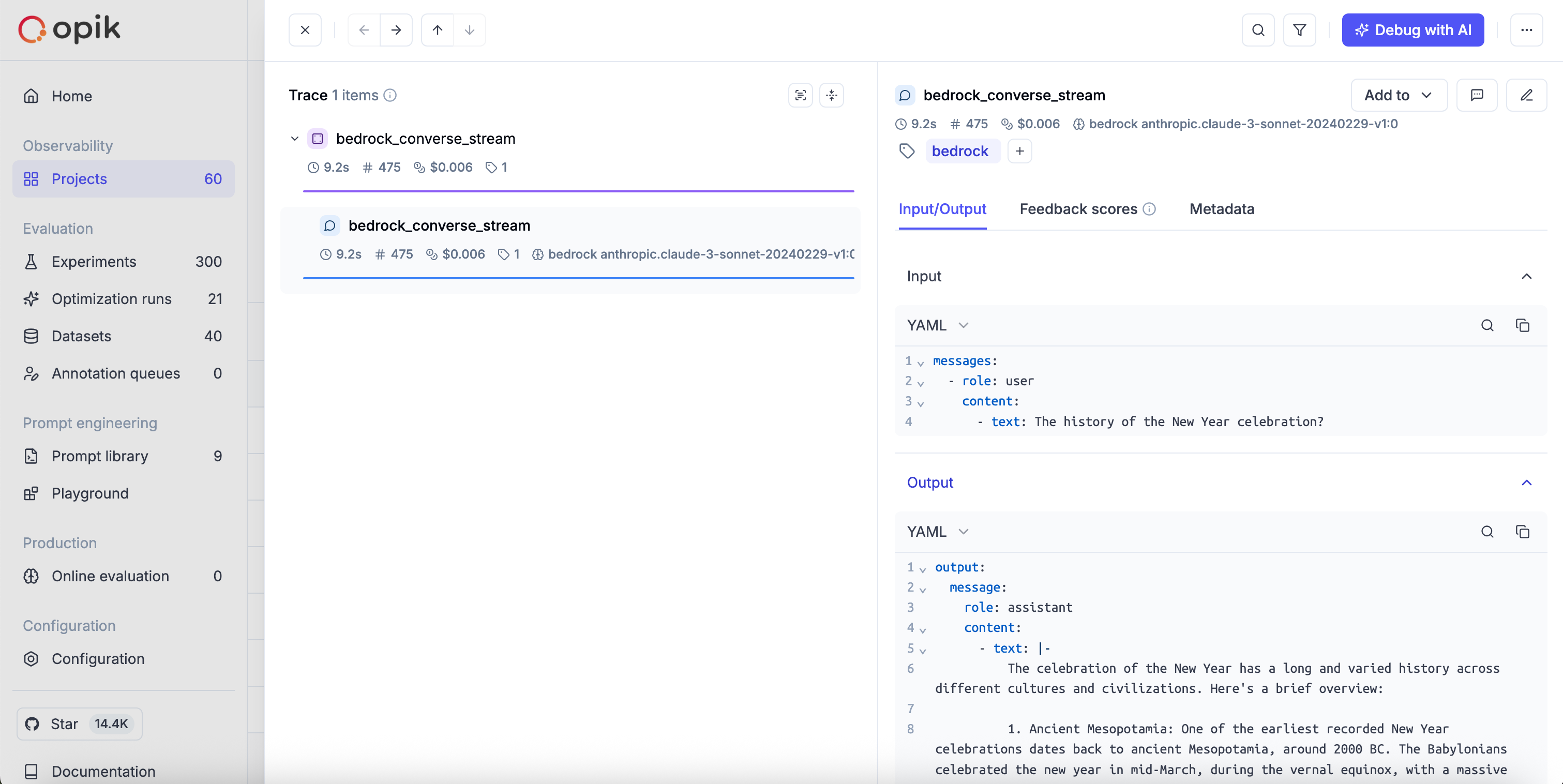1563x784 pixels.
Task: Click the comments icon beside Add to
Action: pos(1476,95)
